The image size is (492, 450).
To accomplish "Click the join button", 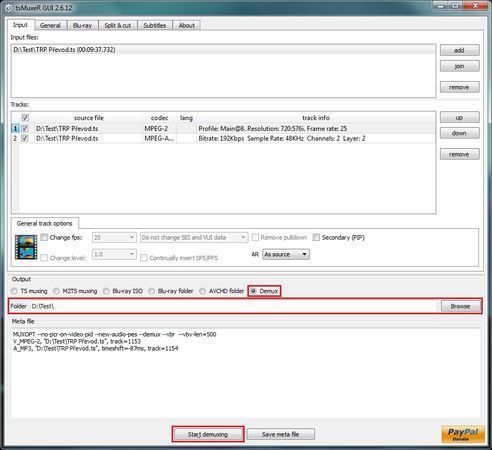I will (459, 66).
